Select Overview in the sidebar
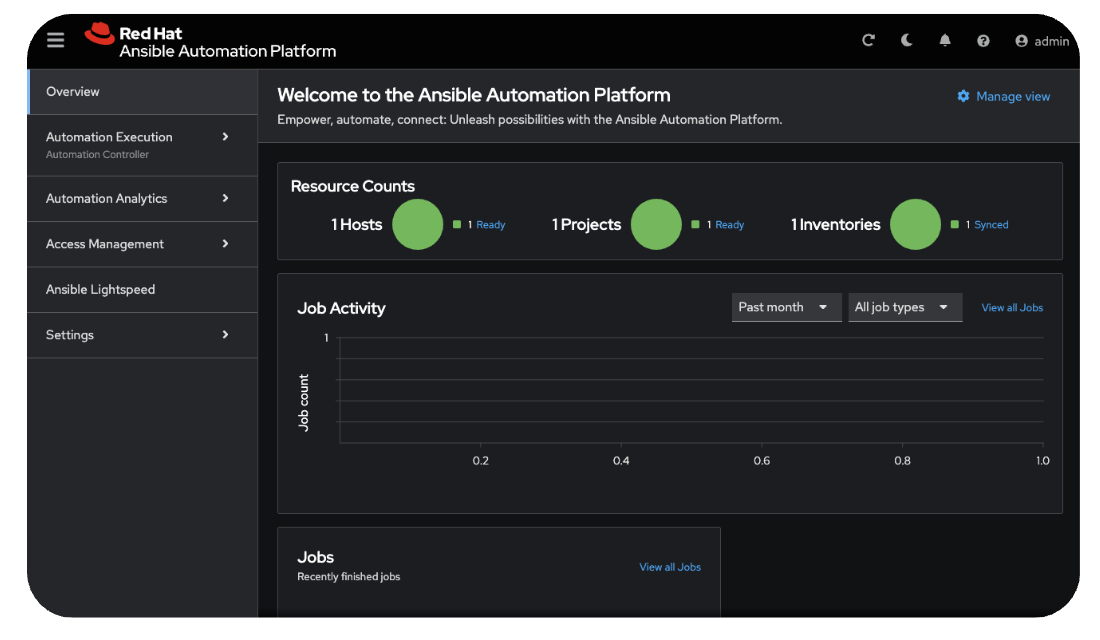 142,92
